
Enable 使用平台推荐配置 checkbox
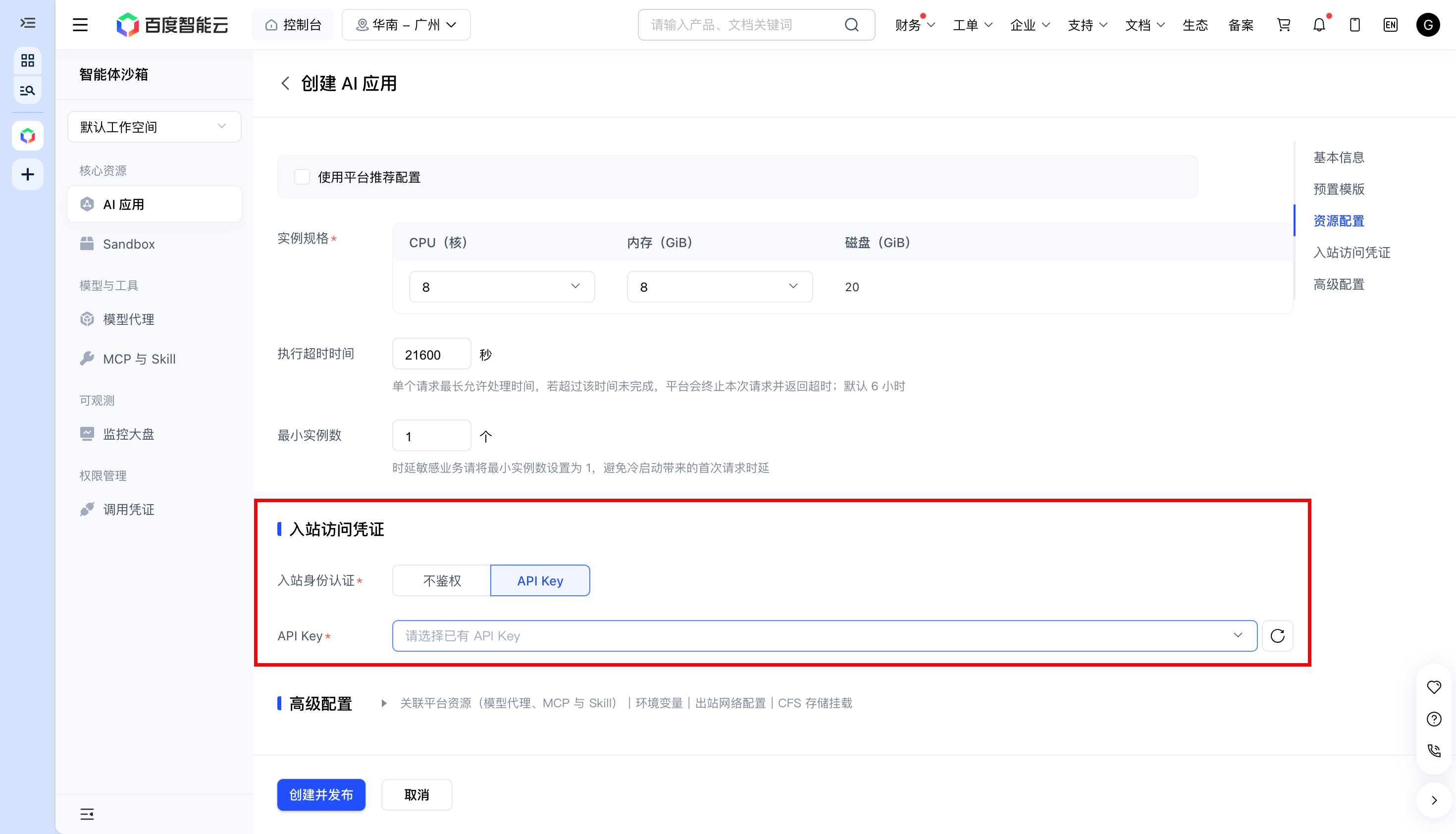(302, 177)
